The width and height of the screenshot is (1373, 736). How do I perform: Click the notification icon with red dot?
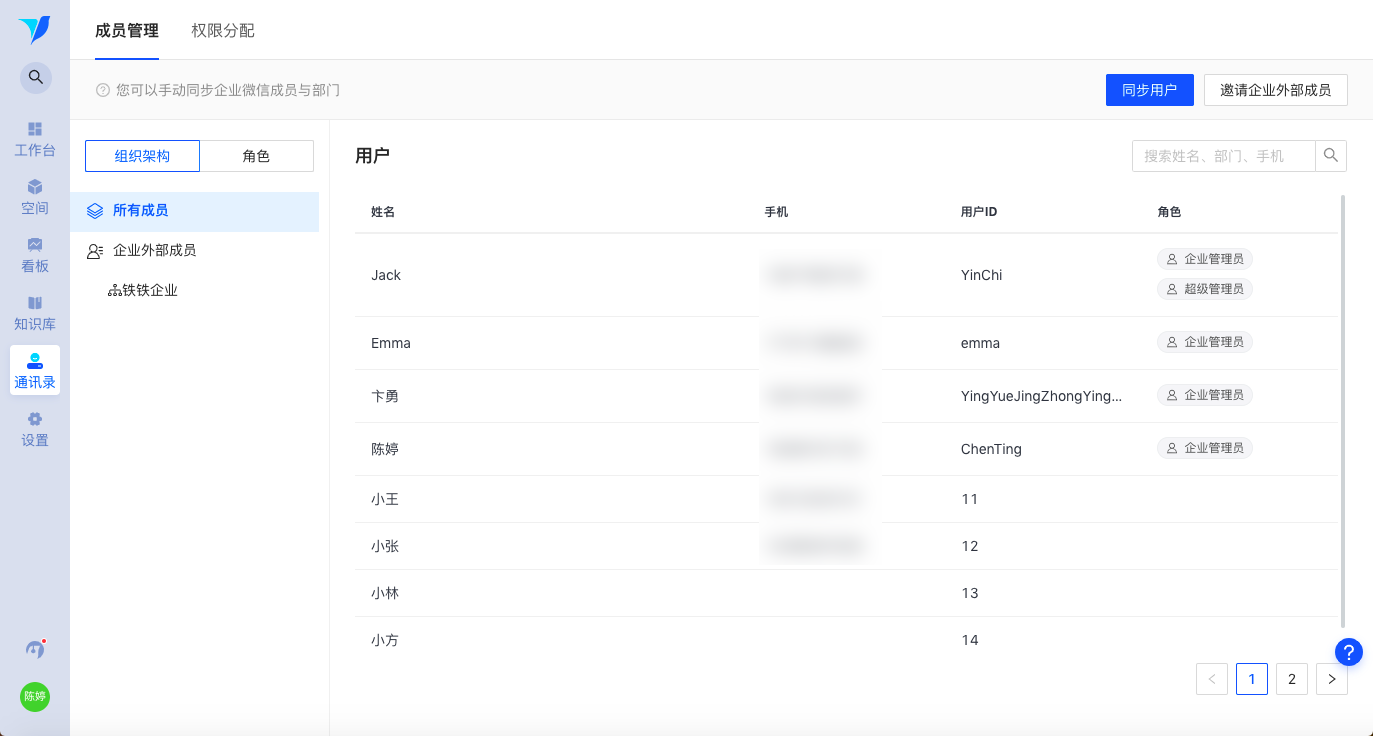(35, 649)
